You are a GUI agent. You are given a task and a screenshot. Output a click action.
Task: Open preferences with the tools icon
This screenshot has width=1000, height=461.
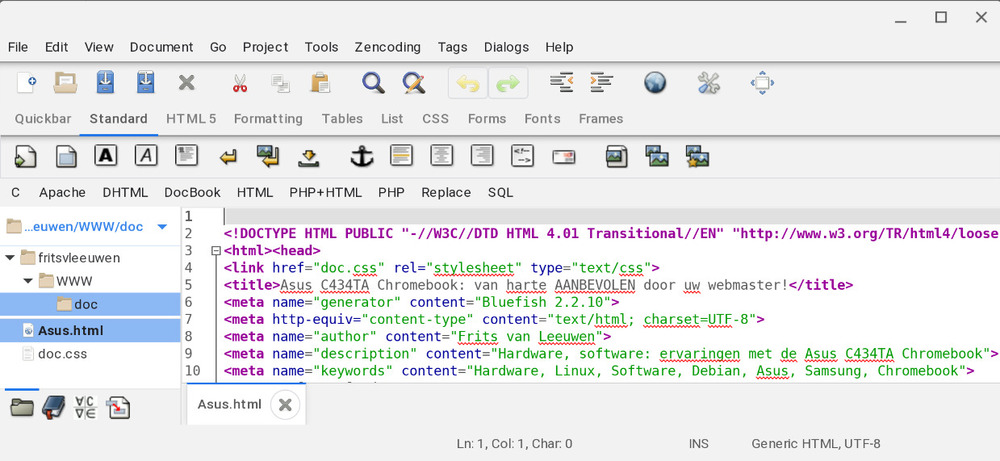click(709, 83)
